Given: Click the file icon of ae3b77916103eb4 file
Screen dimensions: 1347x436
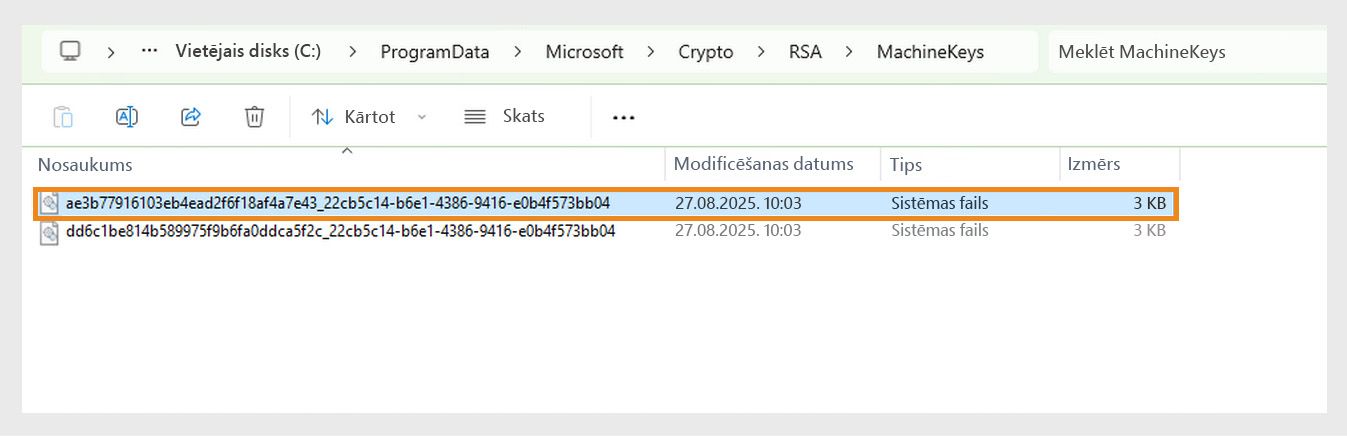Looking at the screenshot, I should coord(50,204).
